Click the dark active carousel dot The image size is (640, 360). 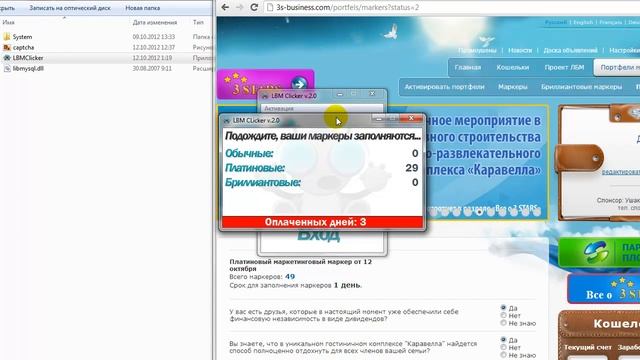[480, 212]
